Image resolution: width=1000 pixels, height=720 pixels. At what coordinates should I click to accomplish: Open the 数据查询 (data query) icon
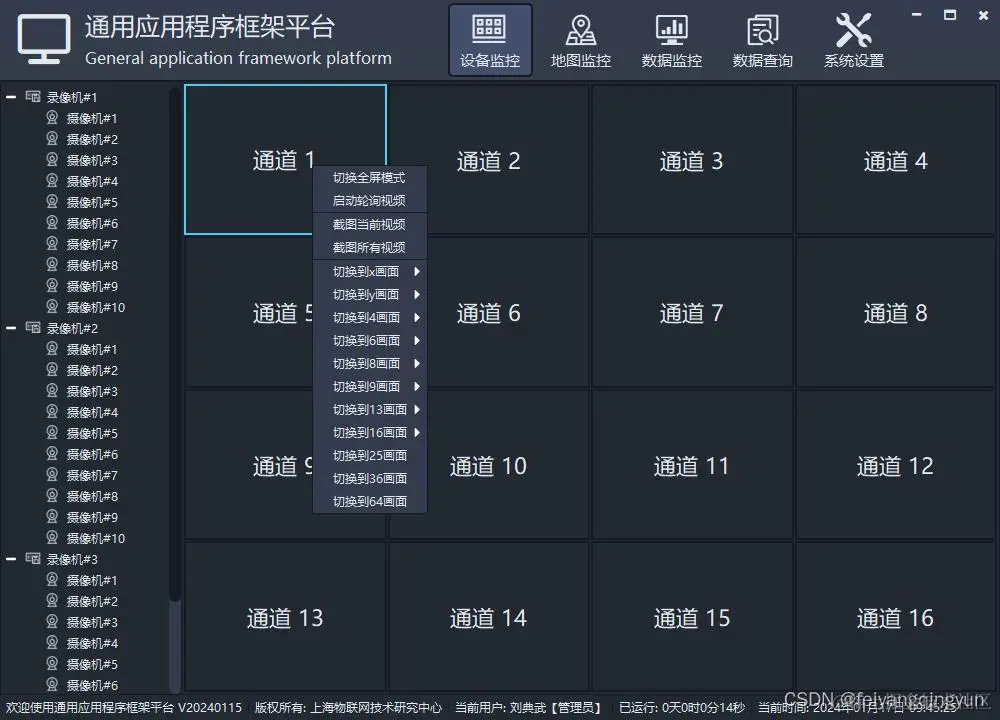(762, 38)
